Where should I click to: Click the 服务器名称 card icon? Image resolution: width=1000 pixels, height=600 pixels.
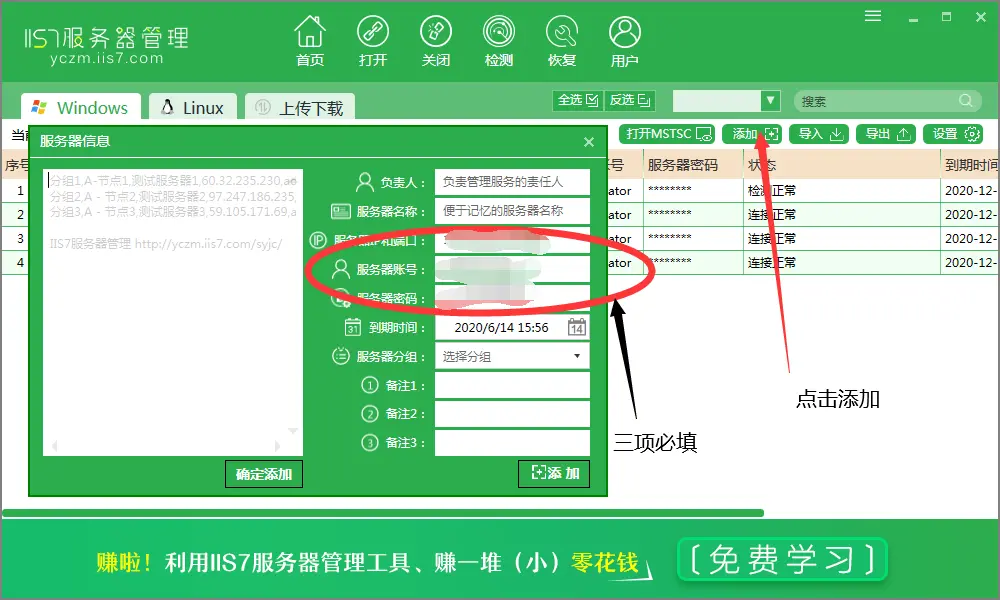pos(341,211)
